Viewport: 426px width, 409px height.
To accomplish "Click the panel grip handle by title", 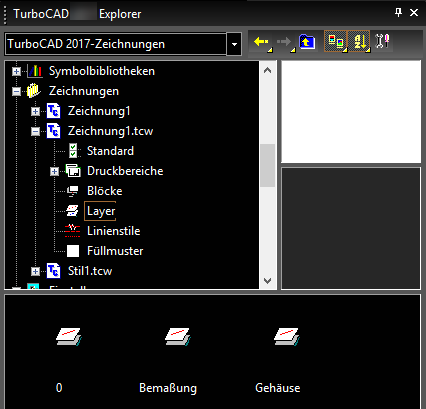I will point(5,14).
